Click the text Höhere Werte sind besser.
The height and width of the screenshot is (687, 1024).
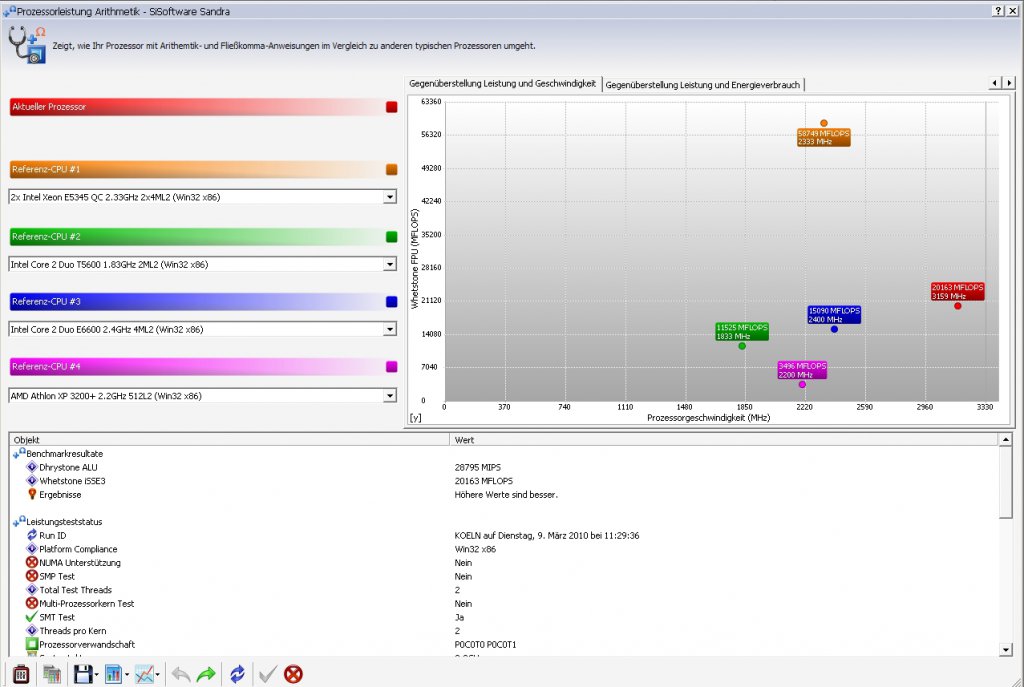pyautogui.click(x=506, y=494)
